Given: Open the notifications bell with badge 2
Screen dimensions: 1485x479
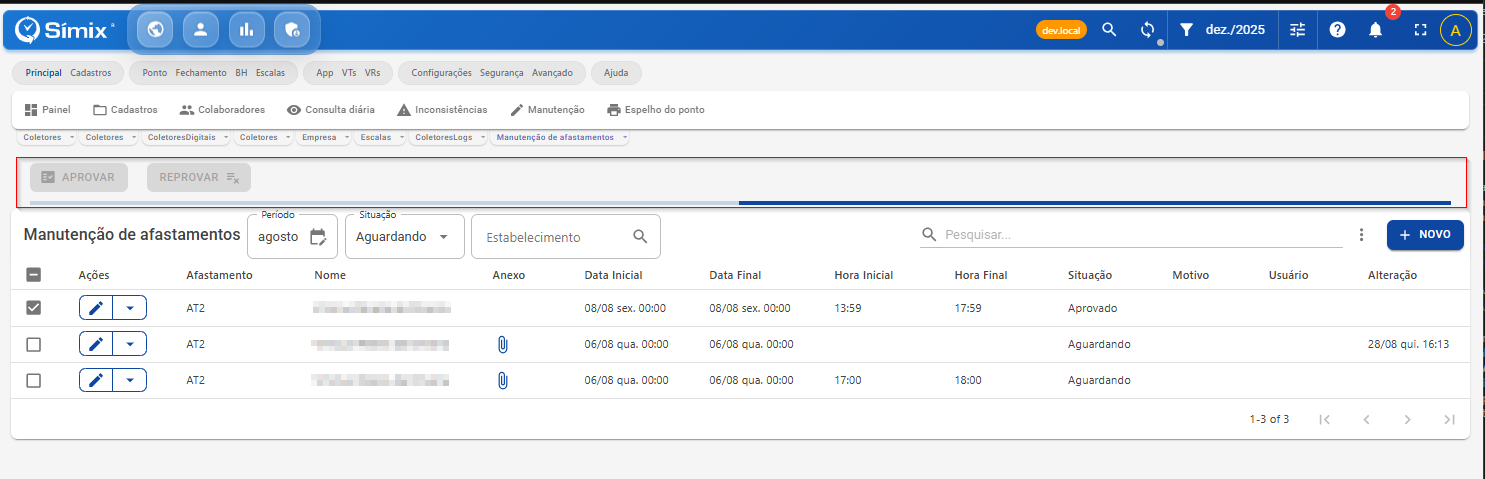Looking at the screenshot, I should pyautogui.click(x=1376, y=30).
